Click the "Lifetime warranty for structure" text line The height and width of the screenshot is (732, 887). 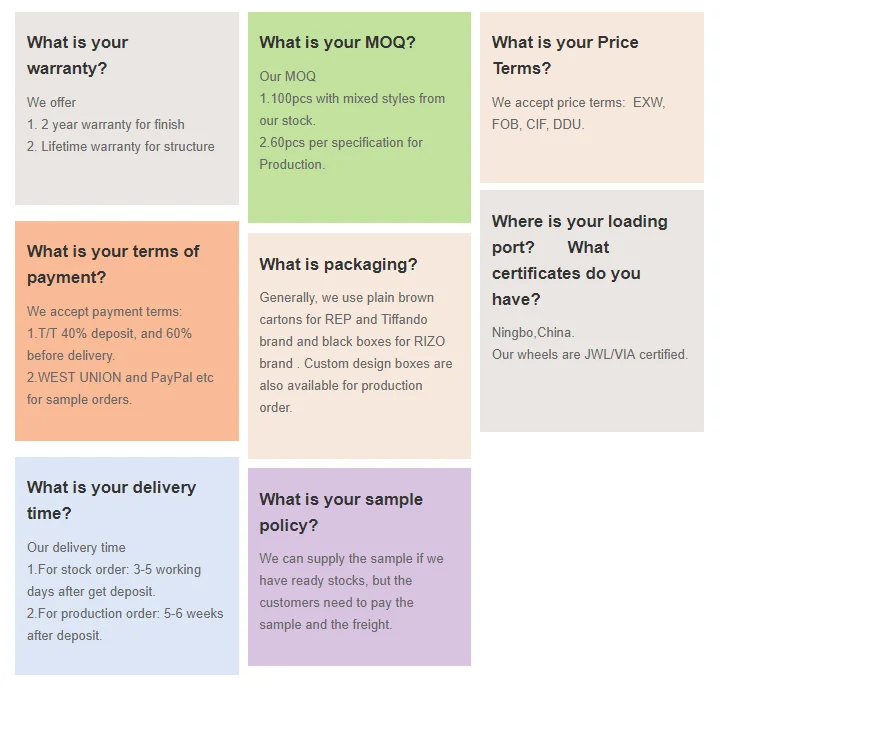[120, 147]
